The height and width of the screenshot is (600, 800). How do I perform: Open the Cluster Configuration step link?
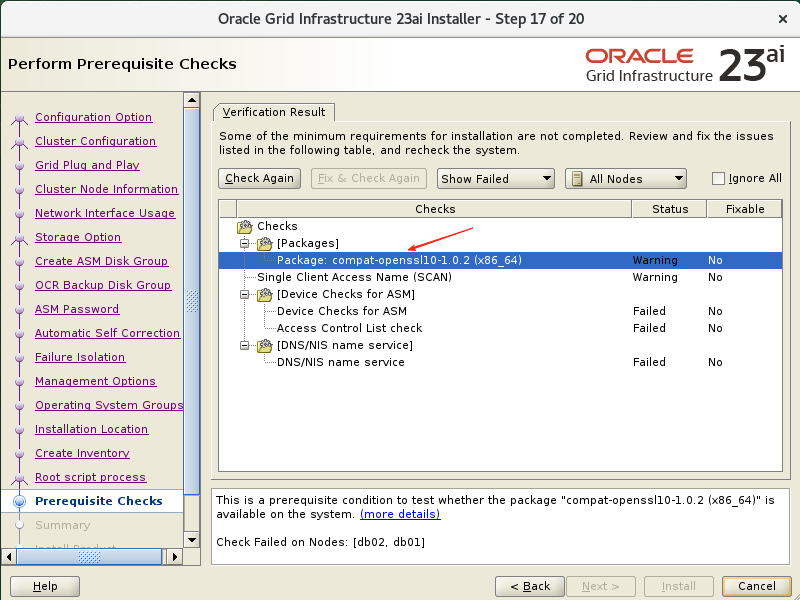(95, 141)
